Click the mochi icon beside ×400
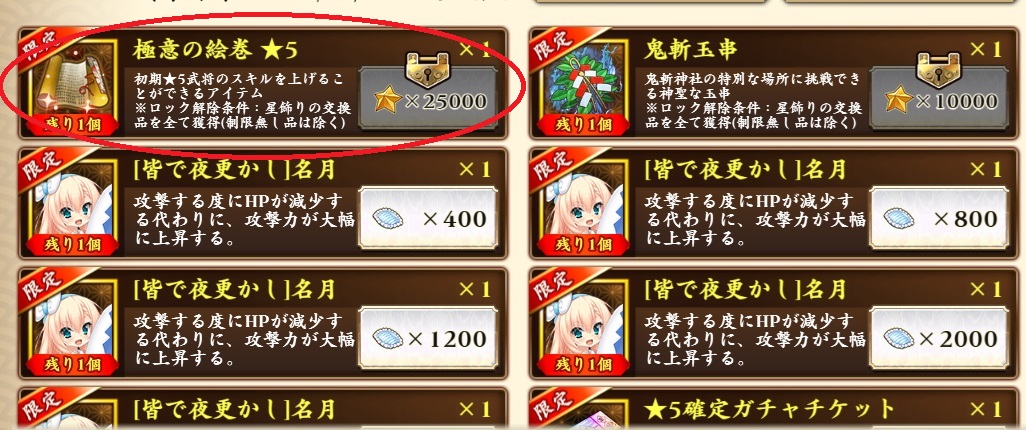The image size is (1026, 430). [388, 219]
